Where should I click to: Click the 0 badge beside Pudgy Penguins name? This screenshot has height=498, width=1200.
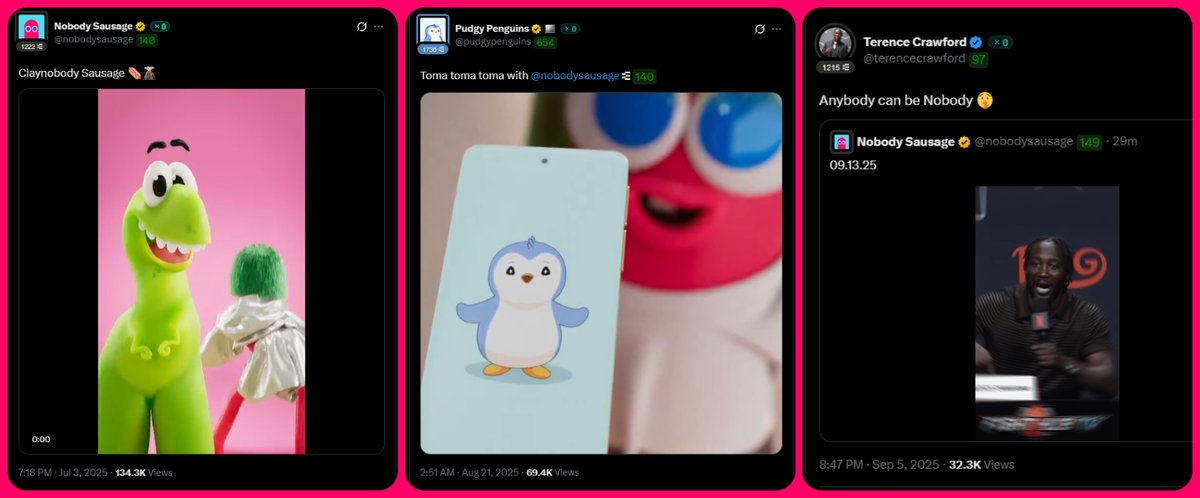pos(570,29)
